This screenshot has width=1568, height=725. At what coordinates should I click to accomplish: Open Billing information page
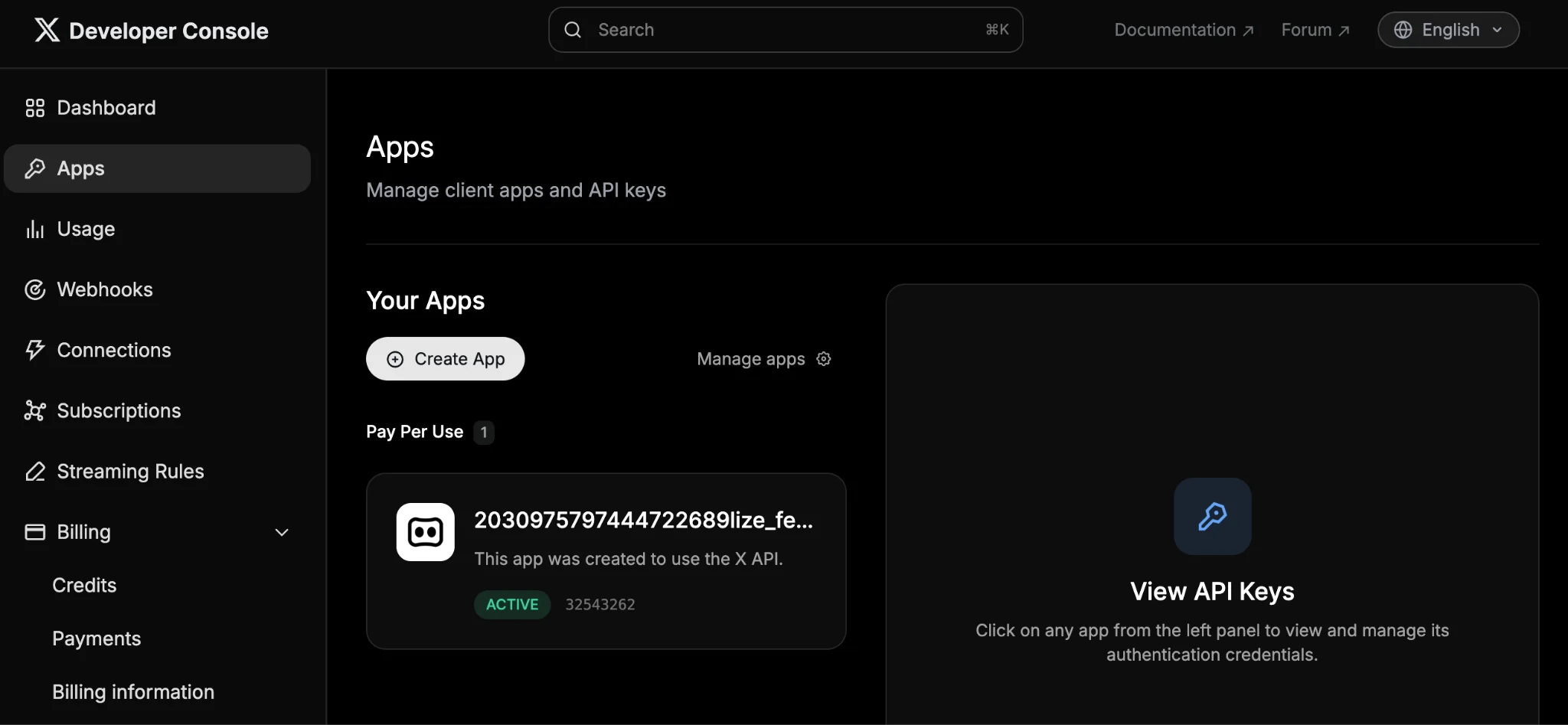[133, 692]
